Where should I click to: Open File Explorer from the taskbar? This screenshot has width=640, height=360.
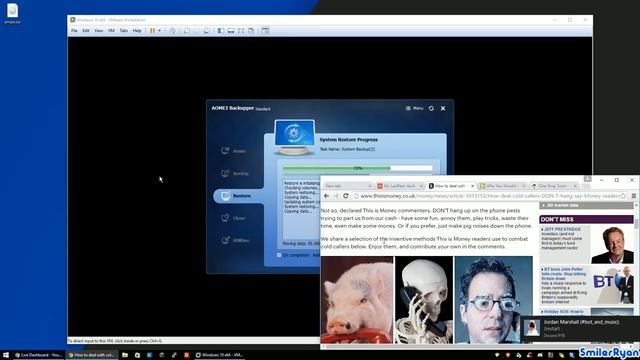tap(125, 355)
